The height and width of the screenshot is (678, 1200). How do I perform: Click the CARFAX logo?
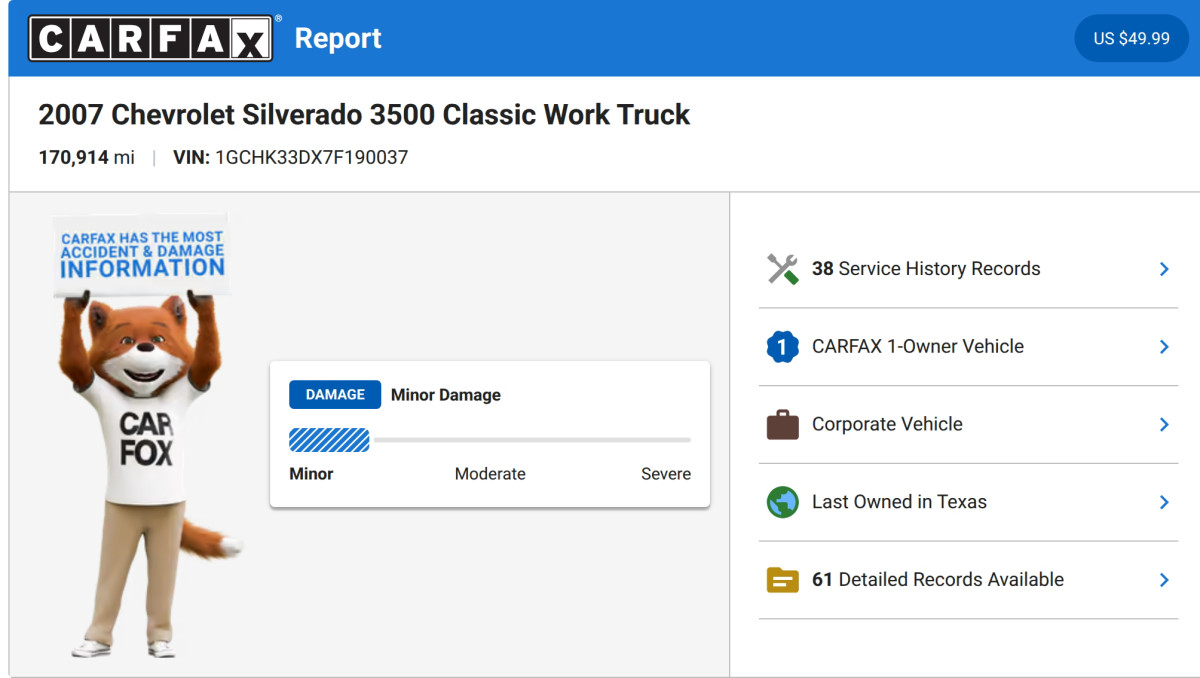[x=151, y=38]
